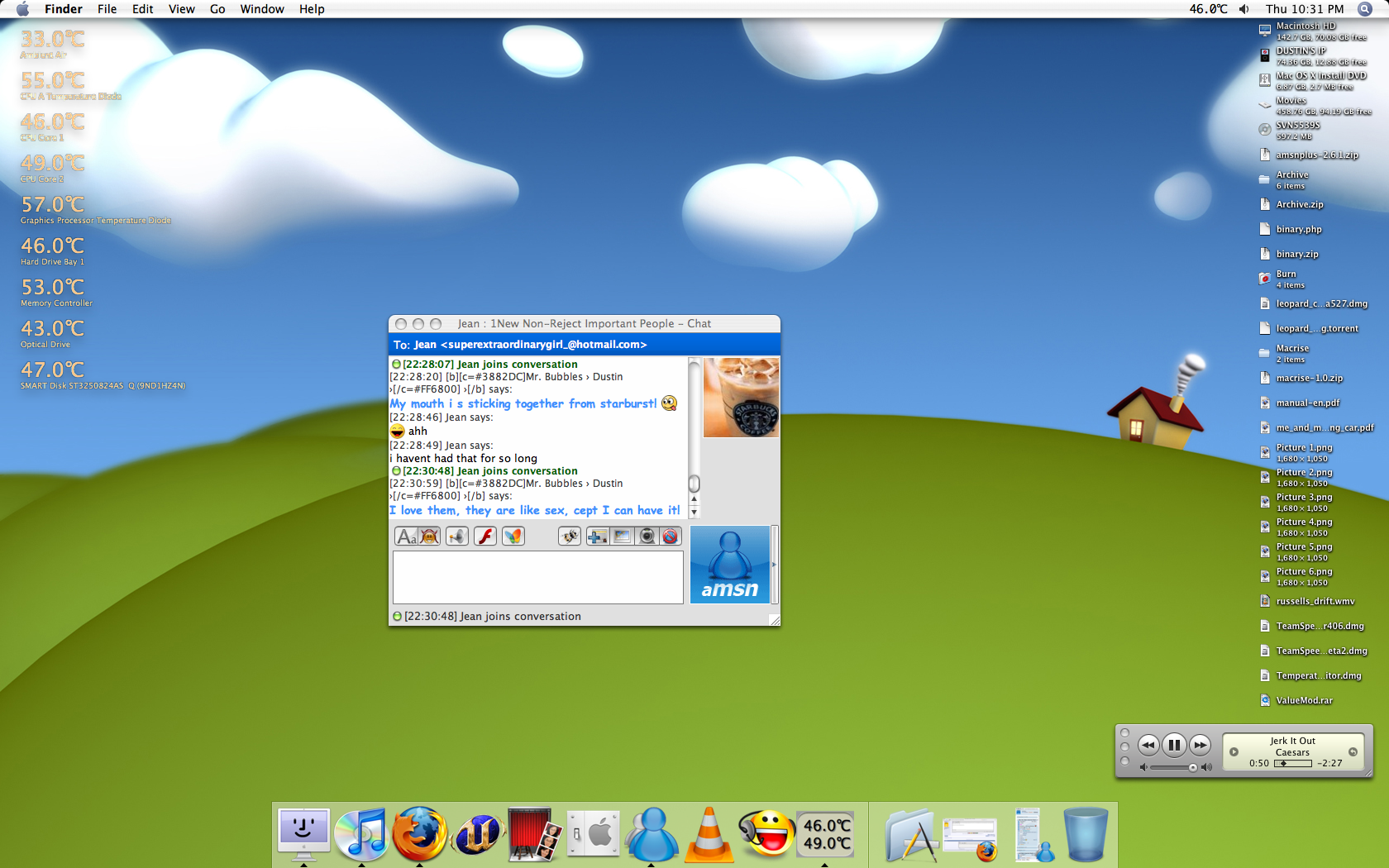Select the Macrise folder on the desktop
Screen dimensions: 1389x868
[1284, 353]
